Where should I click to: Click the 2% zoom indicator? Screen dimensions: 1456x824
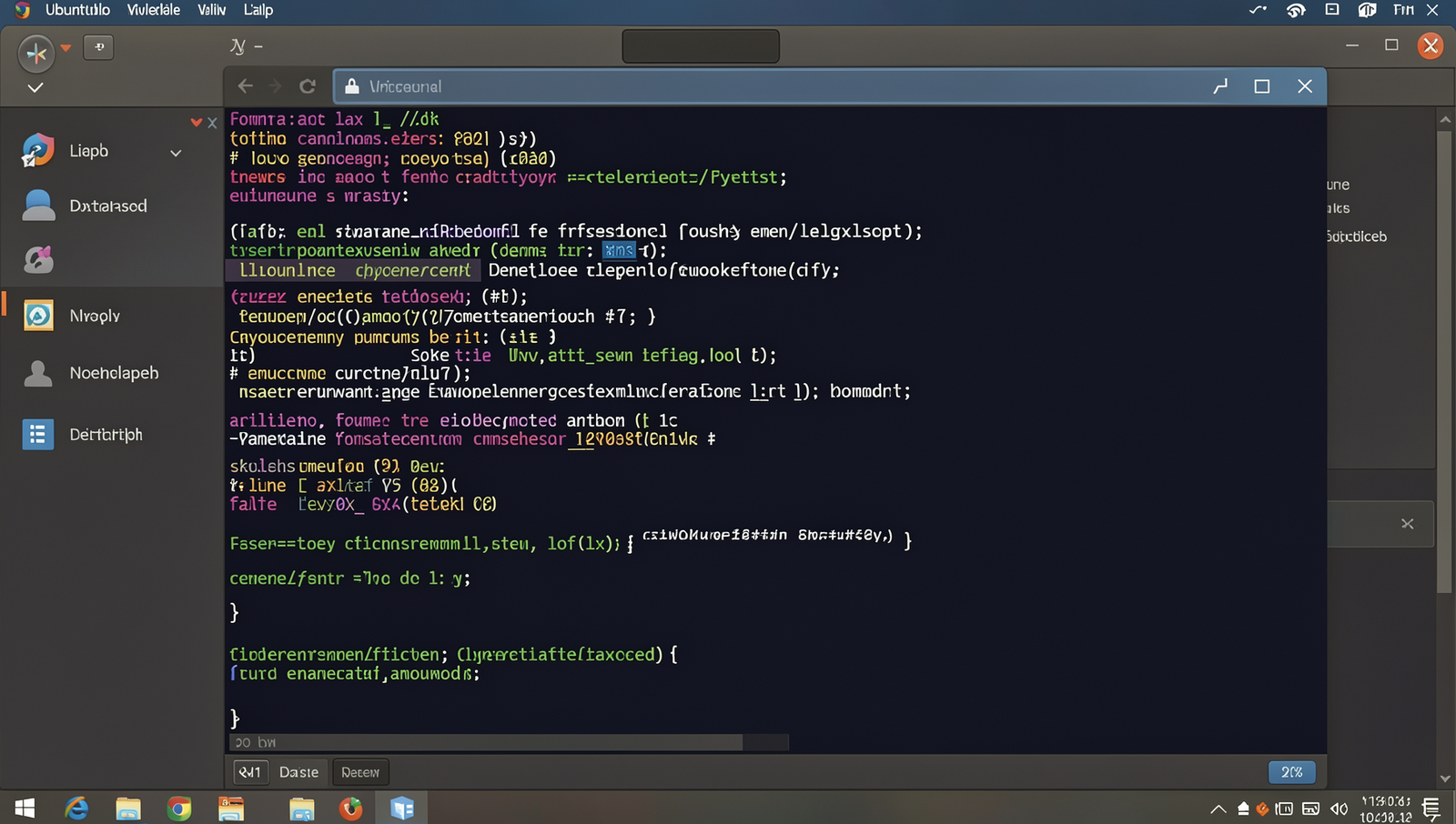[x=1291, y=772]
